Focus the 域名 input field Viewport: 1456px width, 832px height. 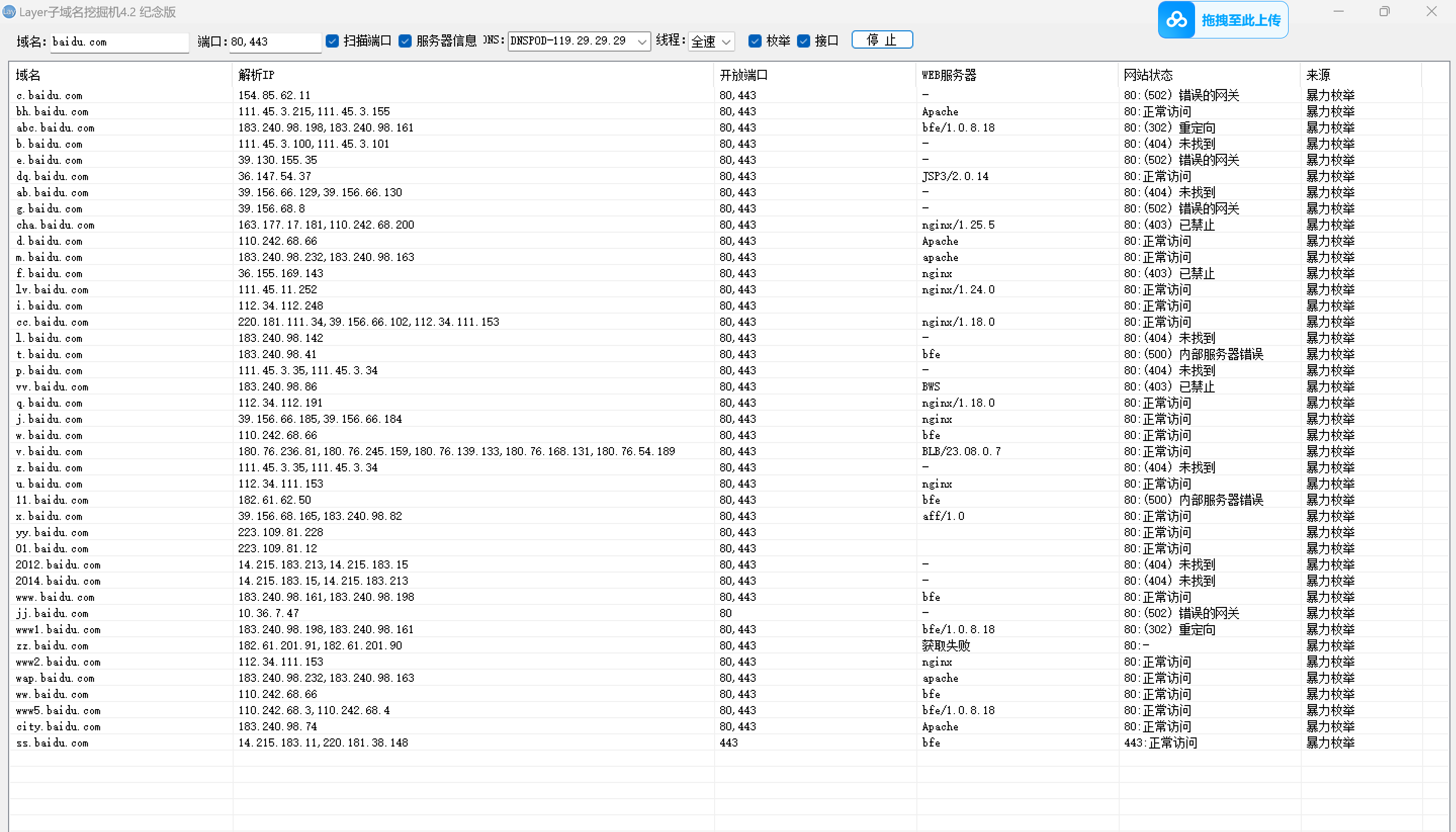click(119, 41)
